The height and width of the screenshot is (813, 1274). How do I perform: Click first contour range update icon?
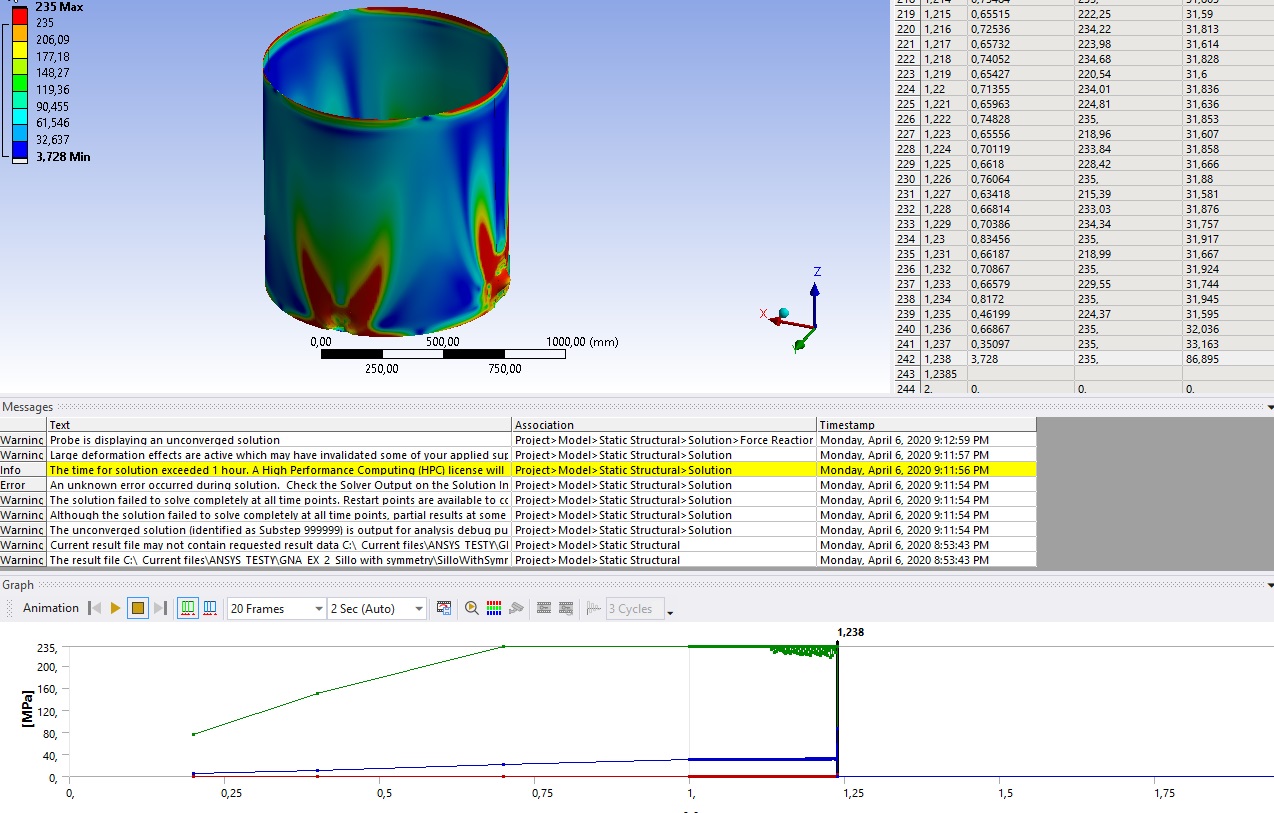pyautogui.click(x=545, y=608)
